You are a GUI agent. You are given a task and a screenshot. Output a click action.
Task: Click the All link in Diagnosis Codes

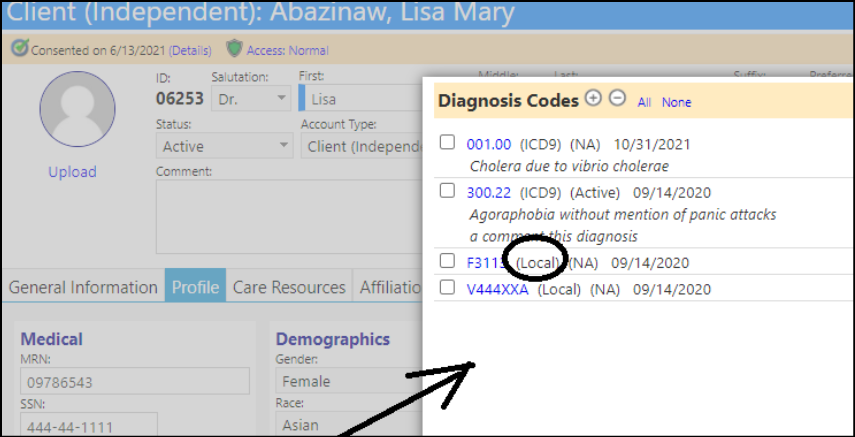click(645, 102)
